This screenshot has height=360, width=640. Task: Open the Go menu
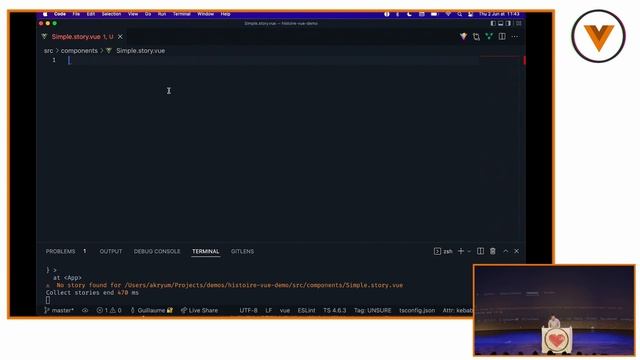[x=148, y=14]
